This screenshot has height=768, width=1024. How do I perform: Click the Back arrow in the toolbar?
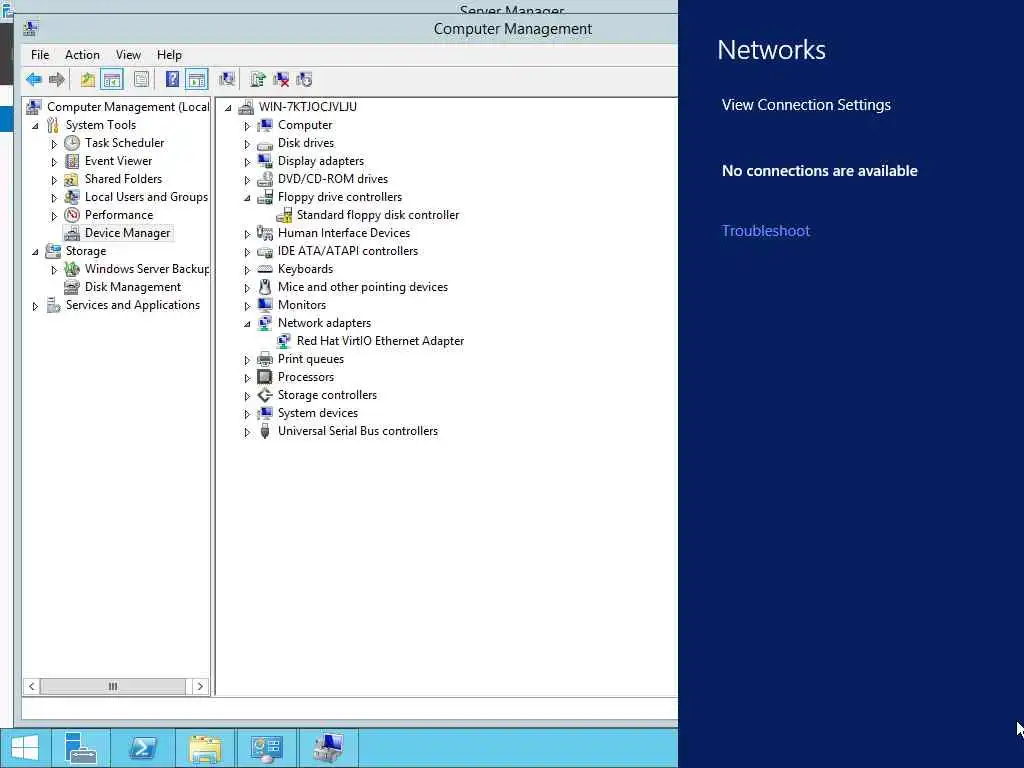(34, 80)
